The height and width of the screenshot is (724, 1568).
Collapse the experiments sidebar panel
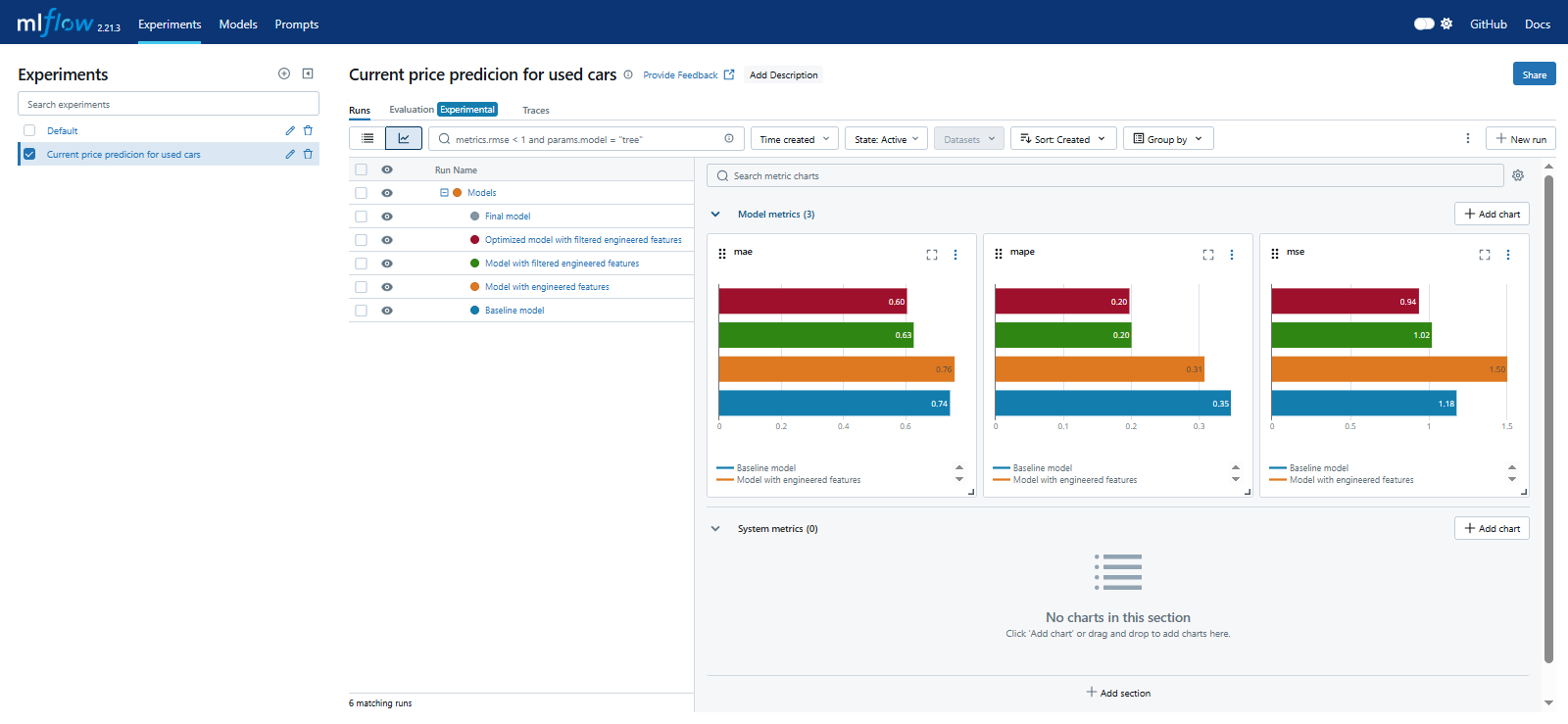pyautogui.click(x=308, y=73)
